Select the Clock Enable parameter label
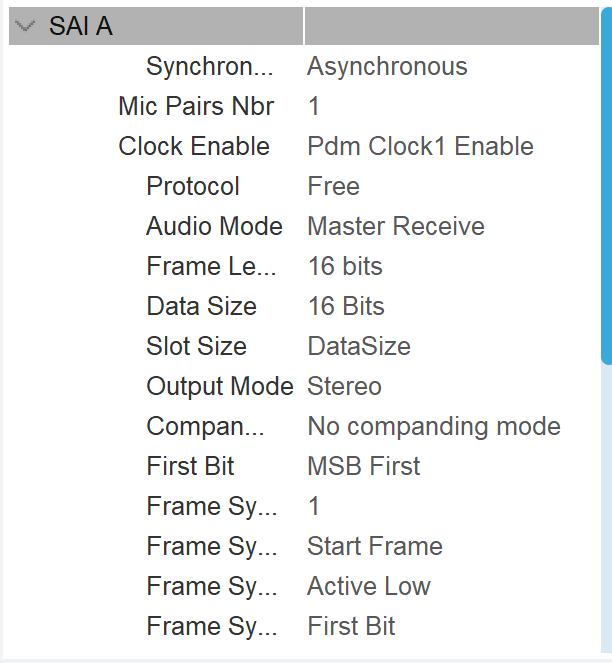This screenshot has width=612, height=663. click(194, 147)
